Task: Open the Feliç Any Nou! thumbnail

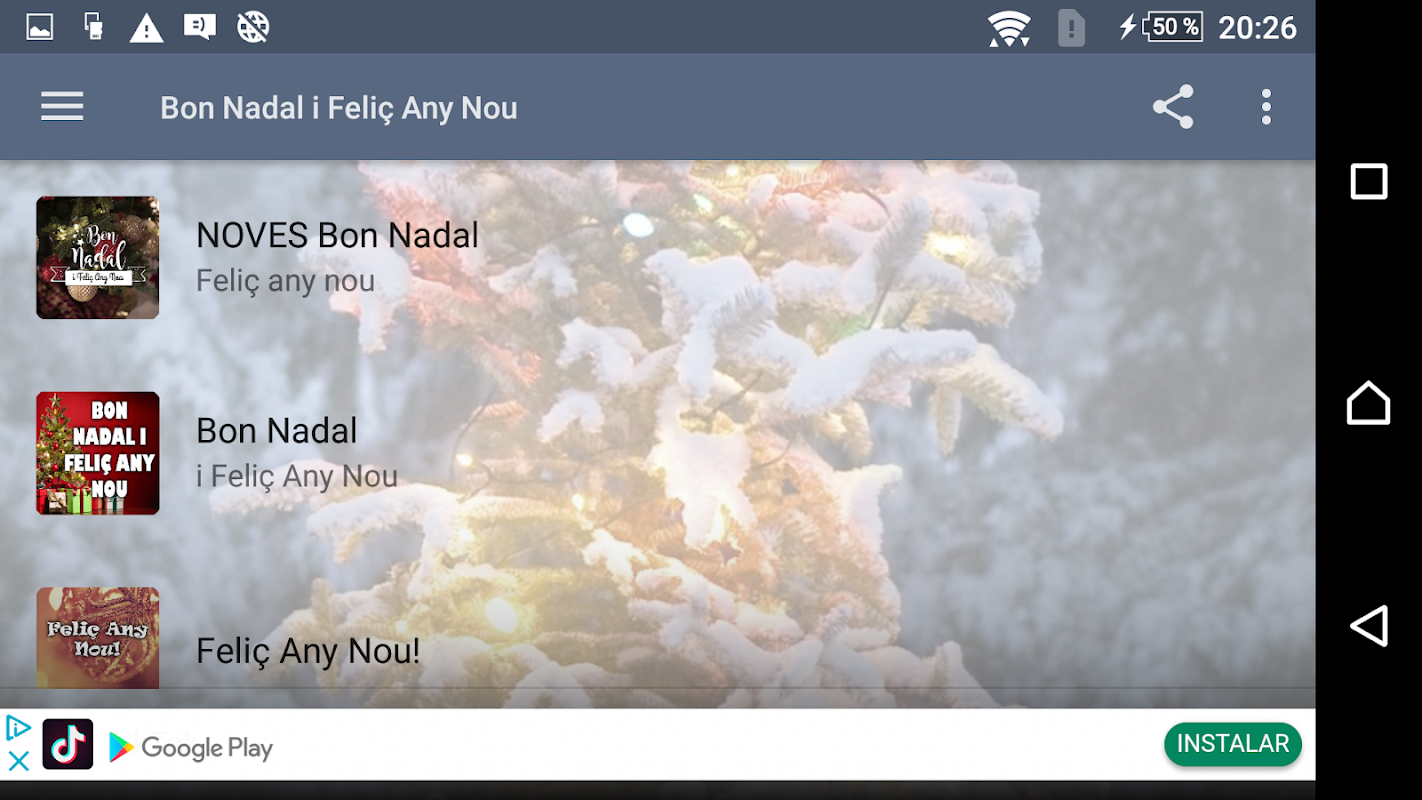Action: click(x=98, y=638)
